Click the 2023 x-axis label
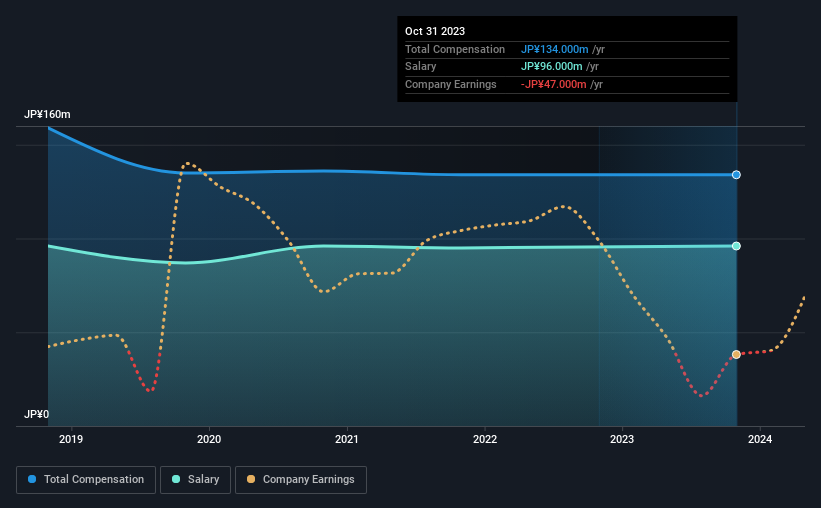Viewport: 821px width, 508px height. click(622, 439)
